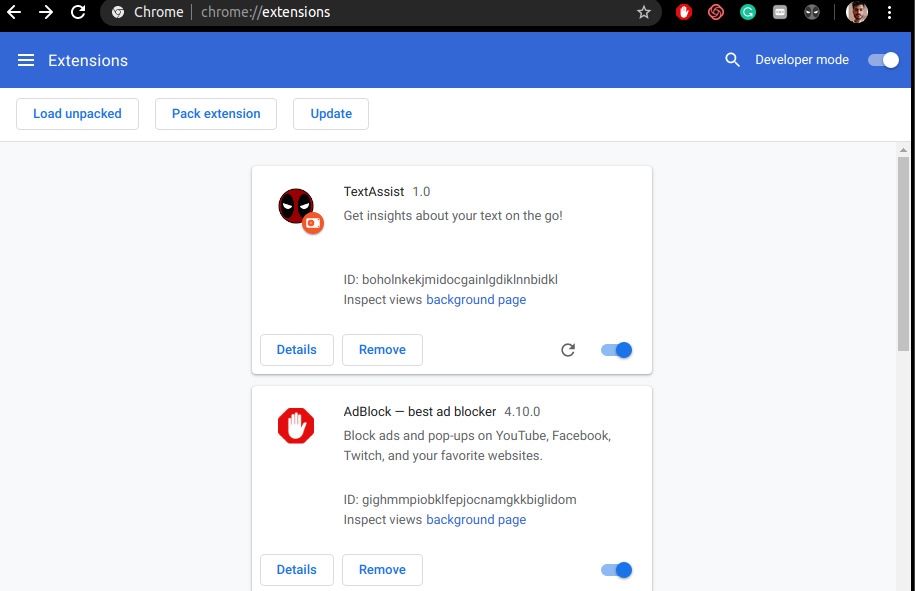
Task: Click the 'Developer mode' label
Action: point(802,60)
